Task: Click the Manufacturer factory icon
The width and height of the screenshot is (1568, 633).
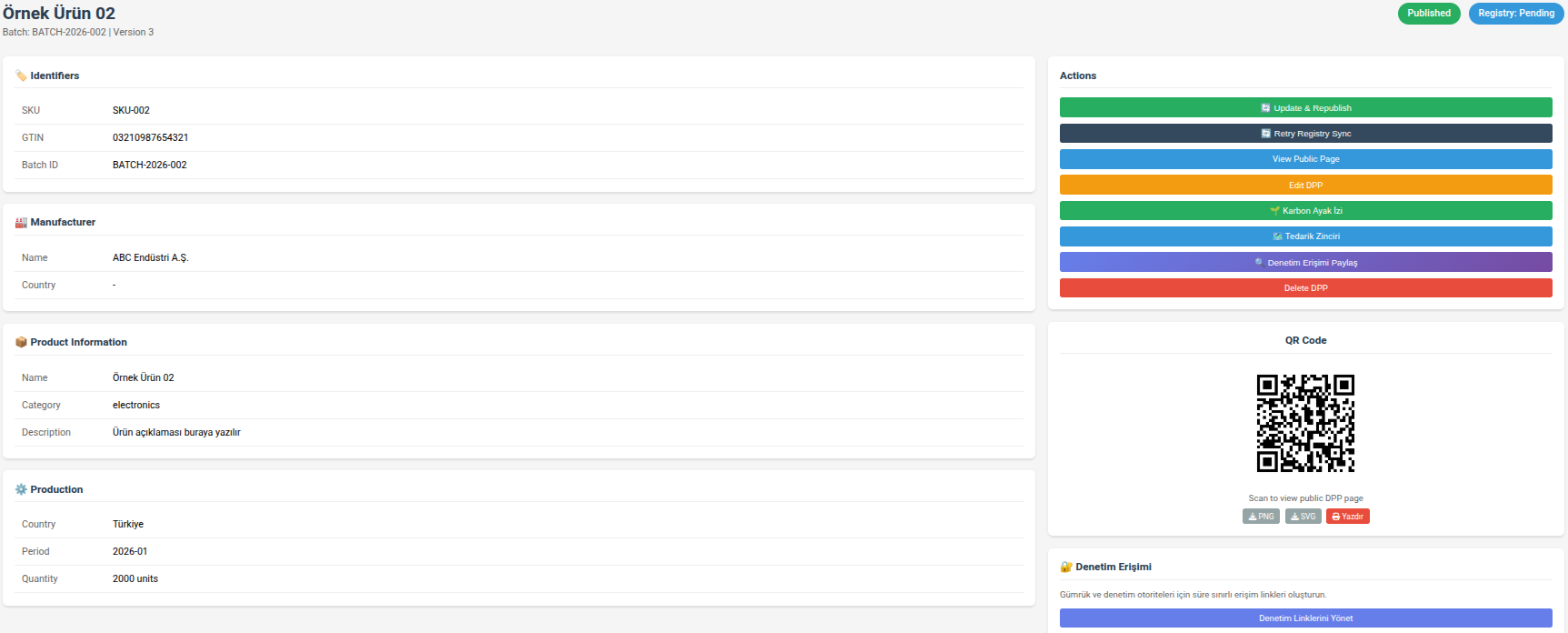Action: pos(21,222)
